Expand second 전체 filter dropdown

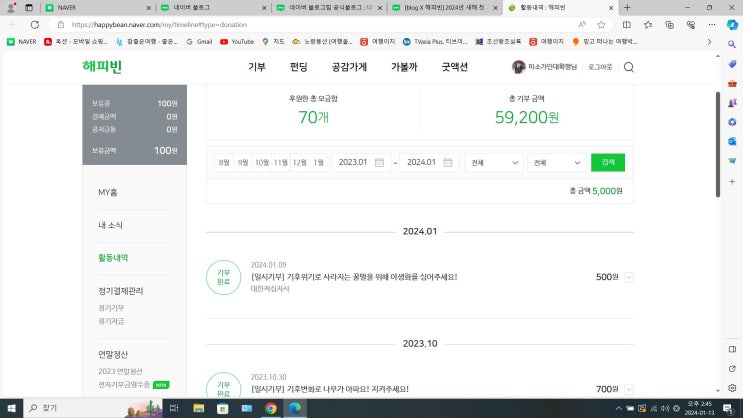pos(556,163)
